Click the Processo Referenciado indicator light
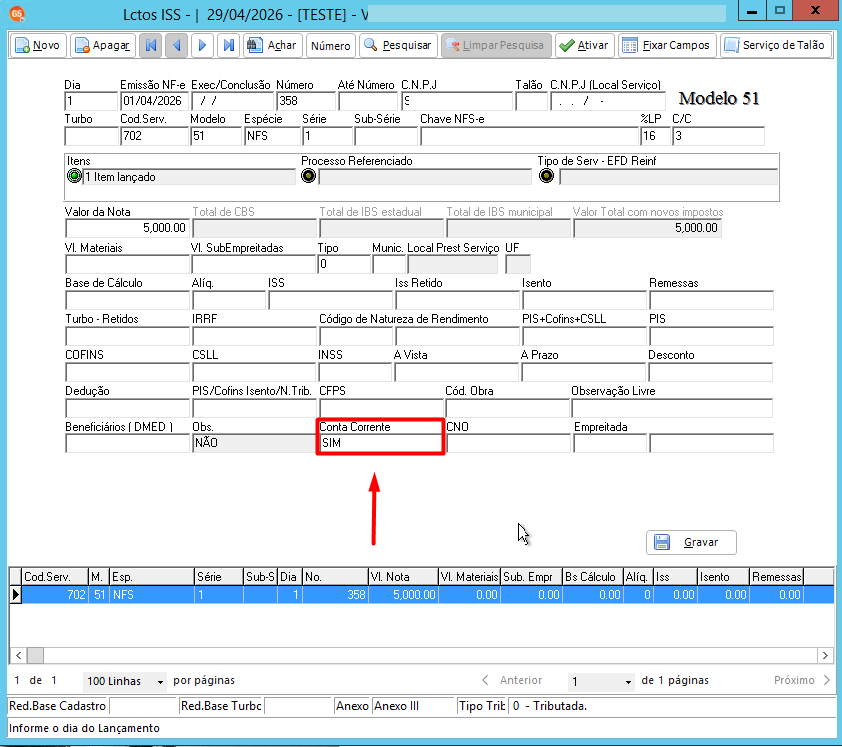Viewport: 842px width, 747px height. 308,176
